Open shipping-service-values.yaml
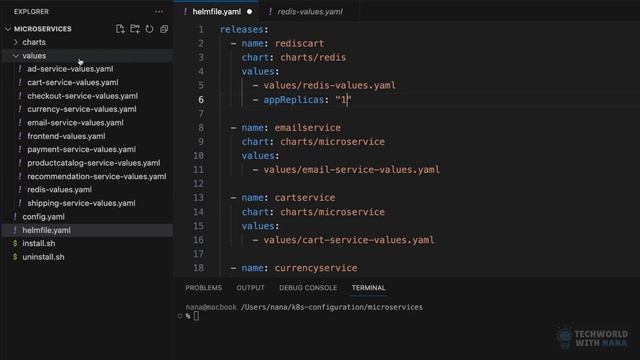The height and width of the screenshot is (360, 640). click(81, 203)
